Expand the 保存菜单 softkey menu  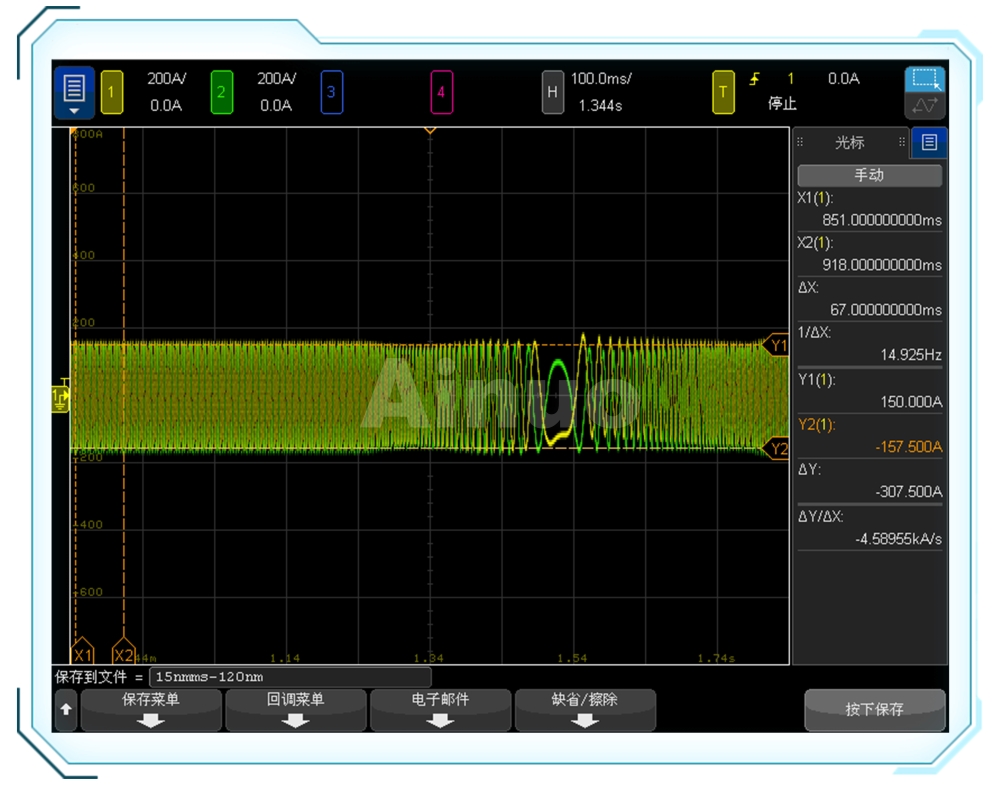point(151,710)
